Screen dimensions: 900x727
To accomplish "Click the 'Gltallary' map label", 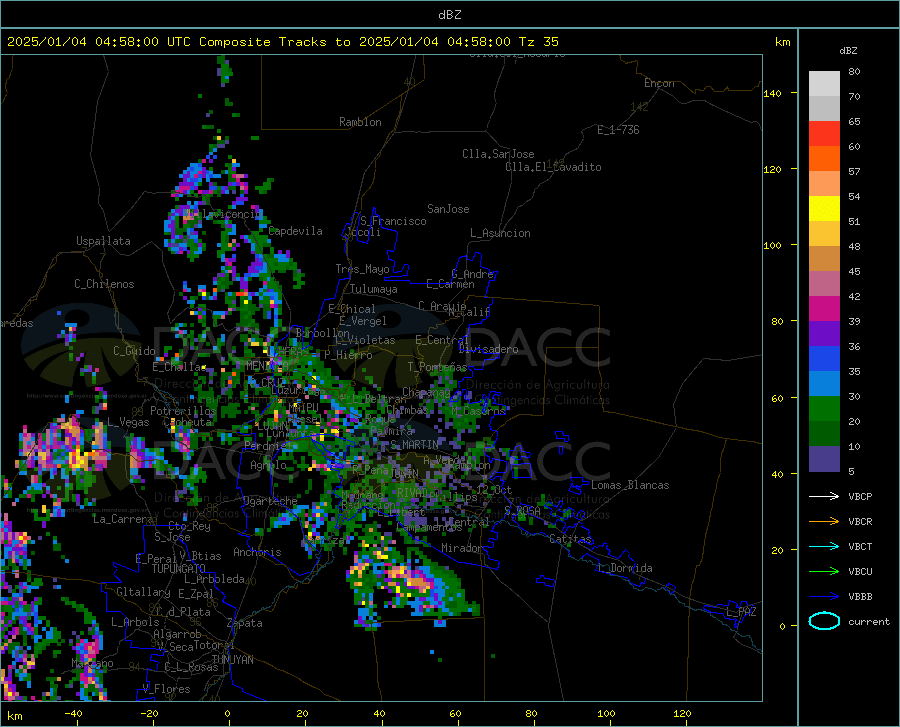I will [143, 592].
